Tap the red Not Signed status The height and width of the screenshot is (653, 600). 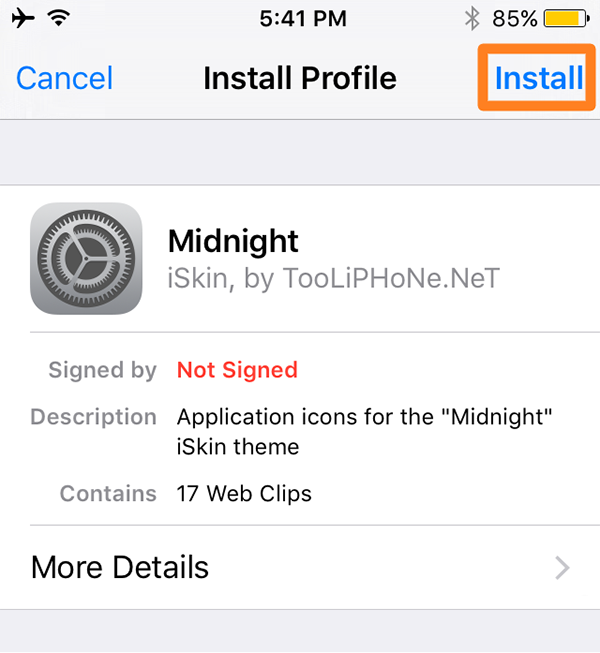pyautogui.click(x=237, y=370)
